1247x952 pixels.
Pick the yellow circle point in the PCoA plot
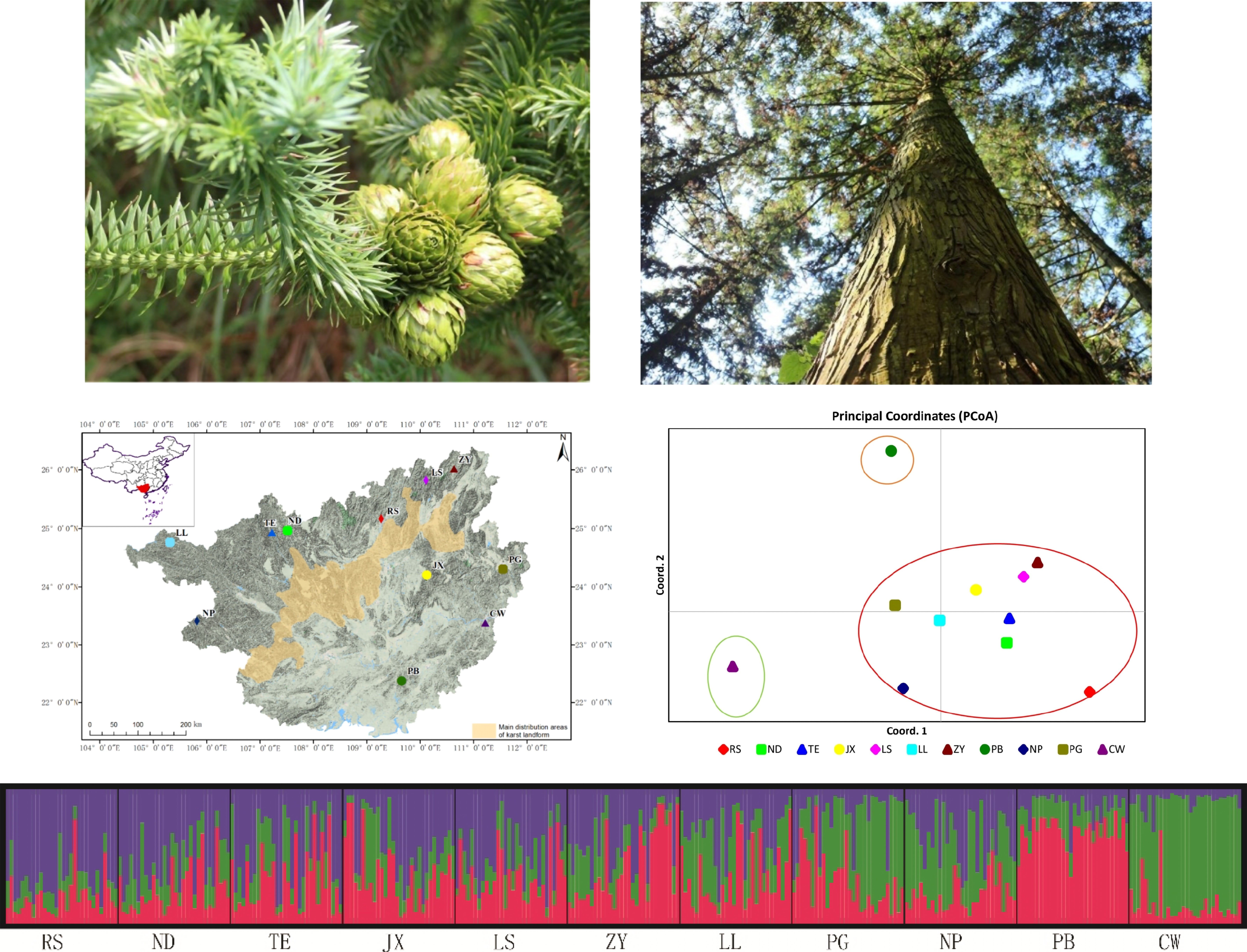coord(976,590)
